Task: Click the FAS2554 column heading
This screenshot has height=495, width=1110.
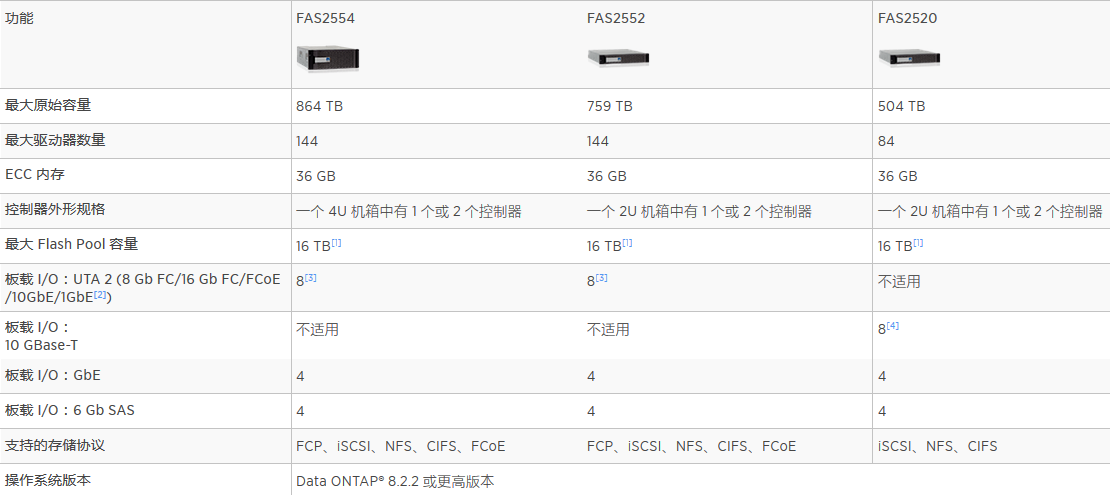Action: point(325,18)
